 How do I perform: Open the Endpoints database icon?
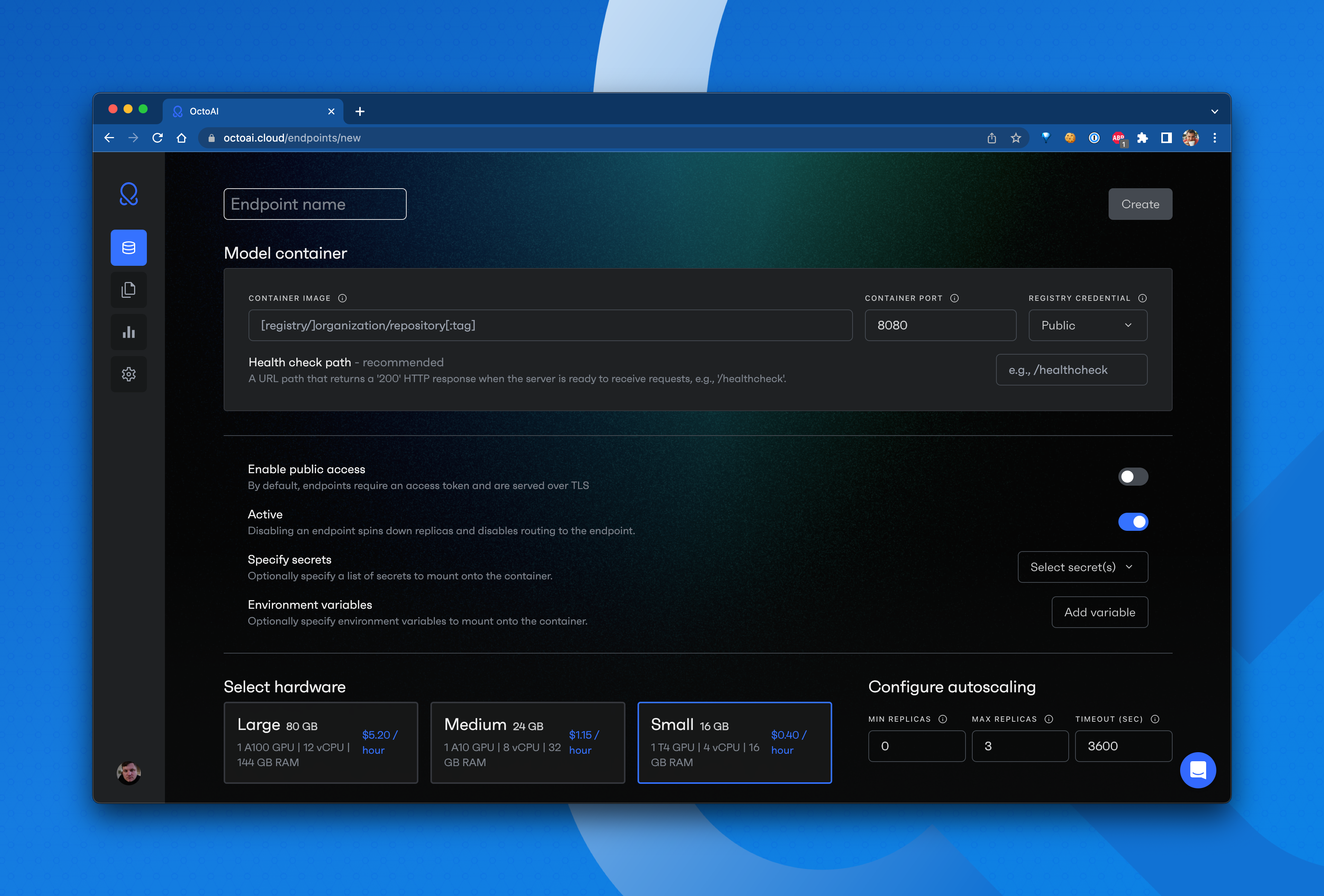129,248
